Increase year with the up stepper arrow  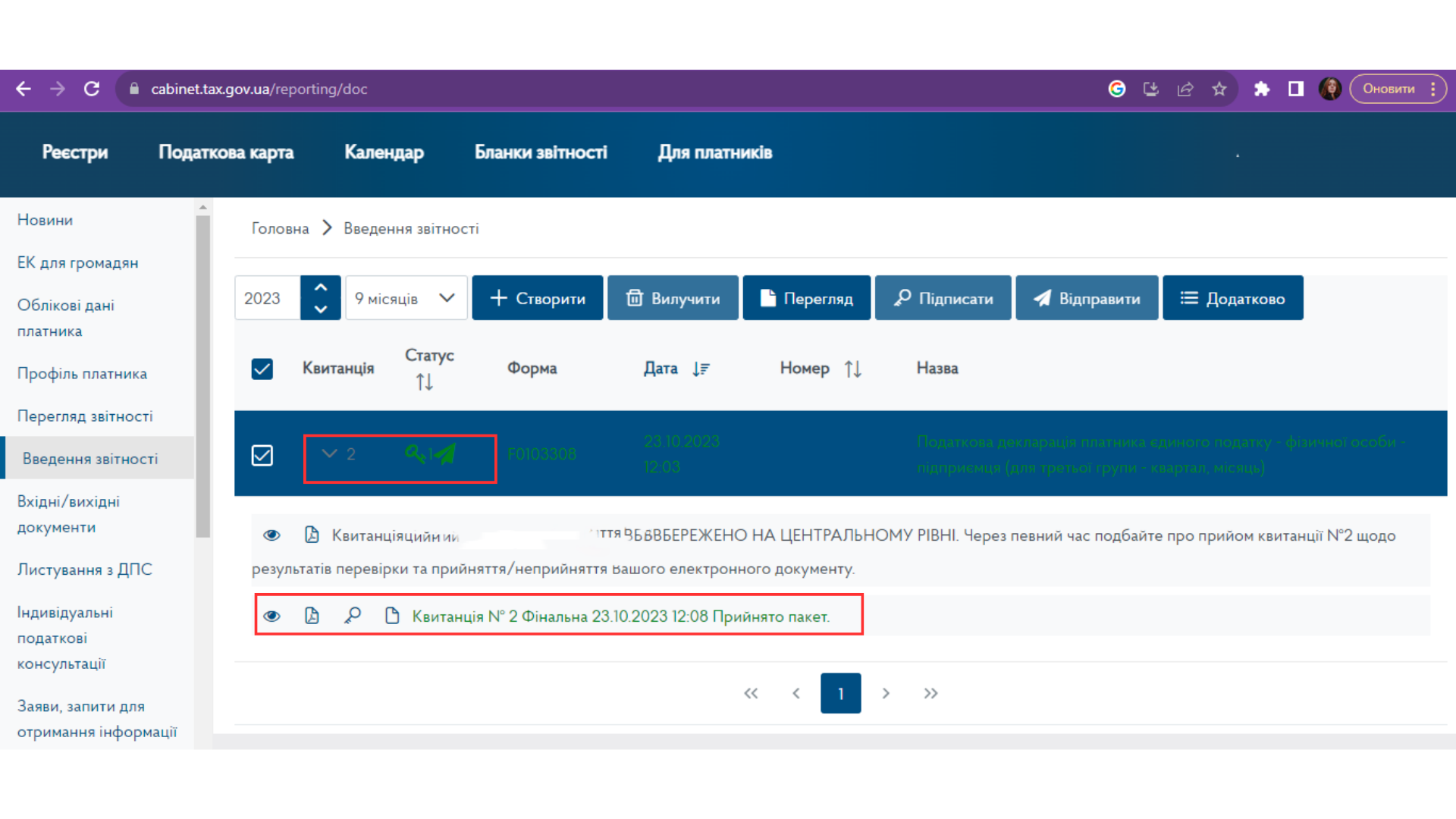[x=321, y=287]
